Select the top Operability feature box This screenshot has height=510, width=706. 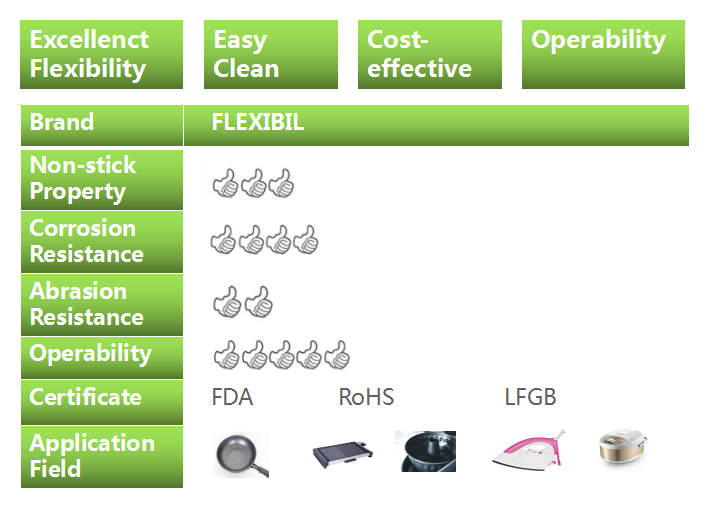(603, 54)
